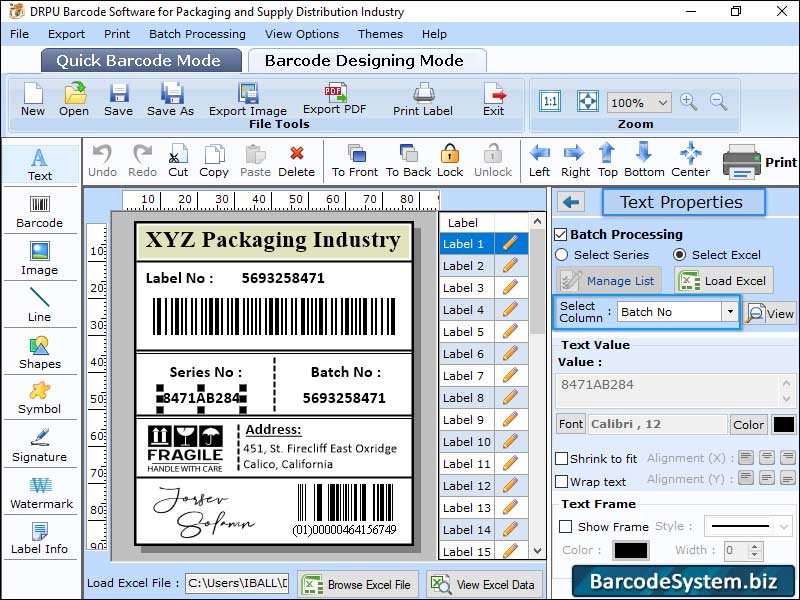Click the Exit icon in File Tools
Screen dimensions: 800x600
coord(493,99)
